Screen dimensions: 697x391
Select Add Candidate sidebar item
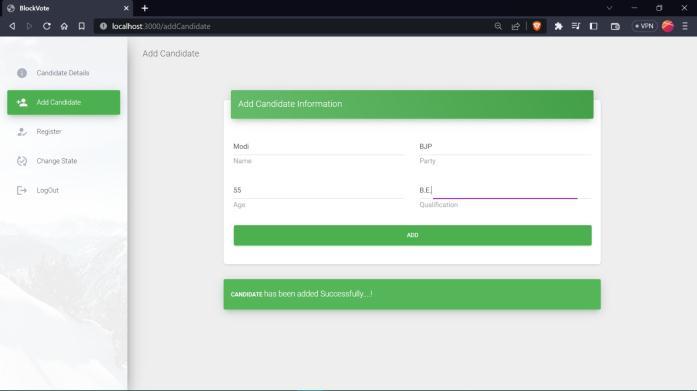64,102
